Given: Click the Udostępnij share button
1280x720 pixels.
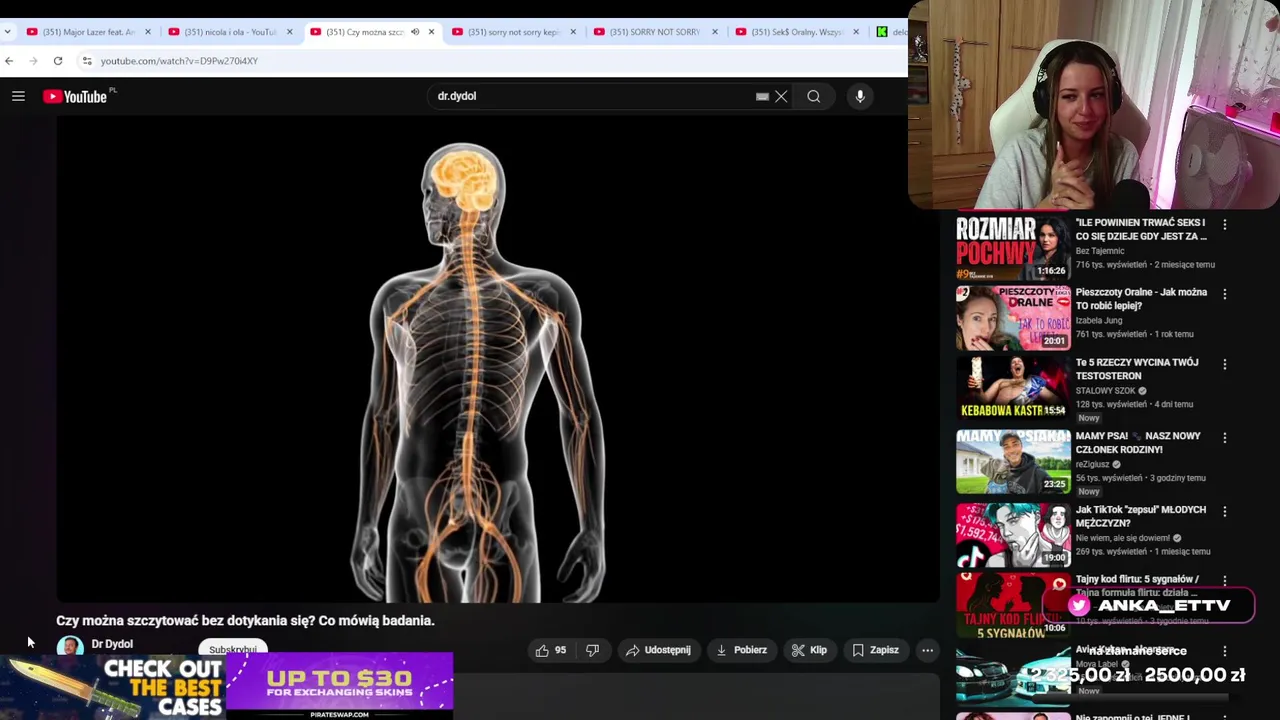Looking at the screenshot, I should (x=658, y=650).
